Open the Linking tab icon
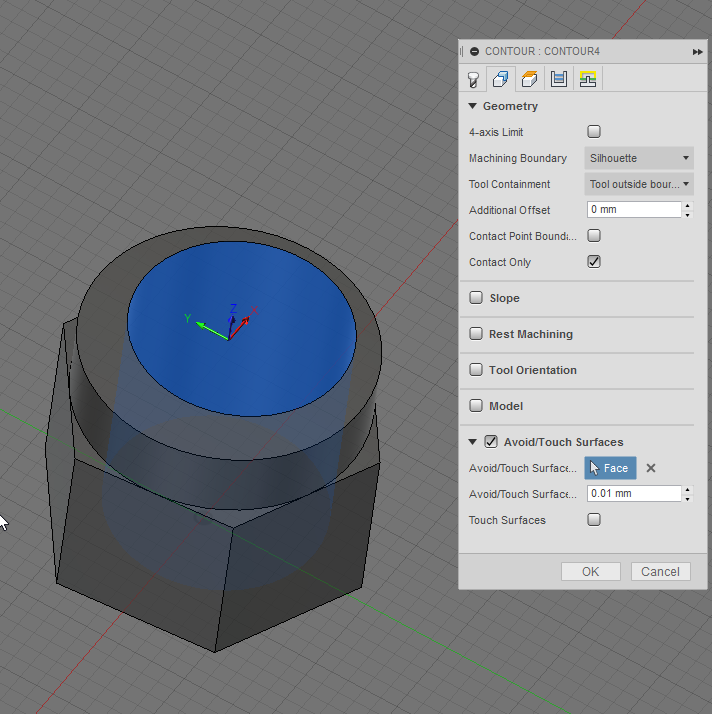 [588, 79]
